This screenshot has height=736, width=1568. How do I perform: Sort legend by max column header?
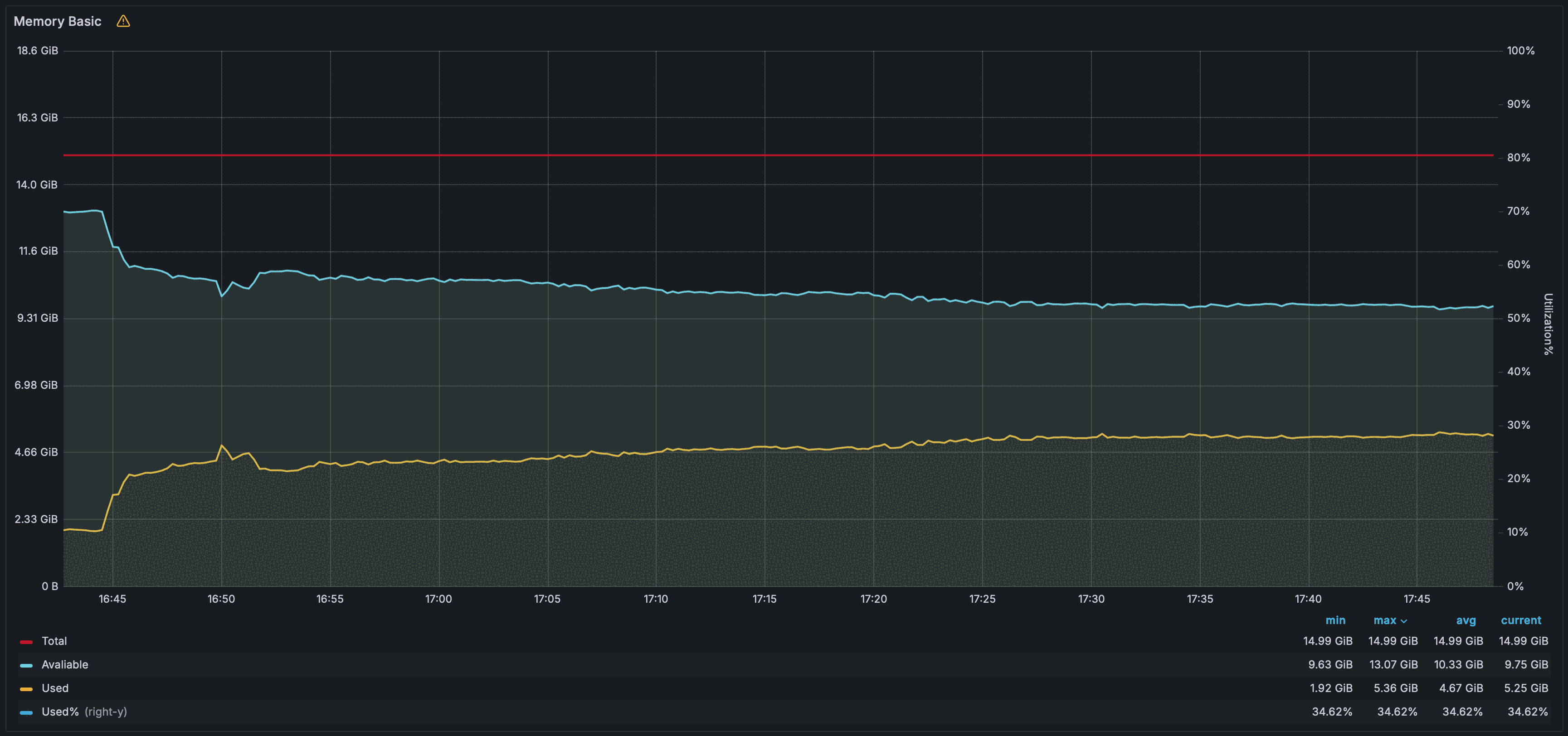pyautogui.click(x=1384, y=620)
